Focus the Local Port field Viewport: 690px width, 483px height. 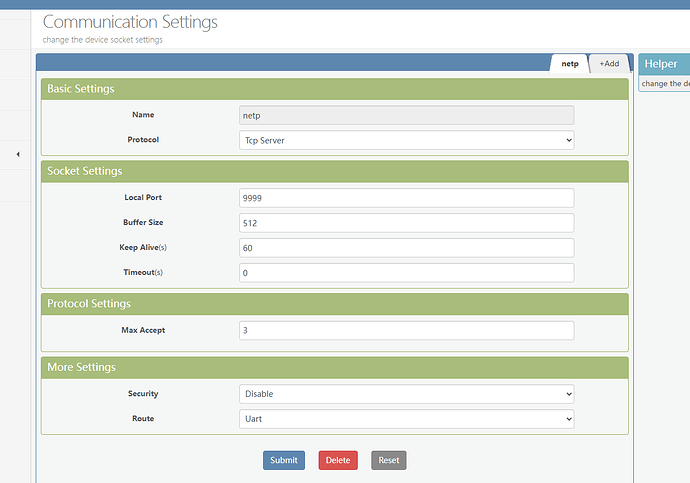[x=406, y=198]
